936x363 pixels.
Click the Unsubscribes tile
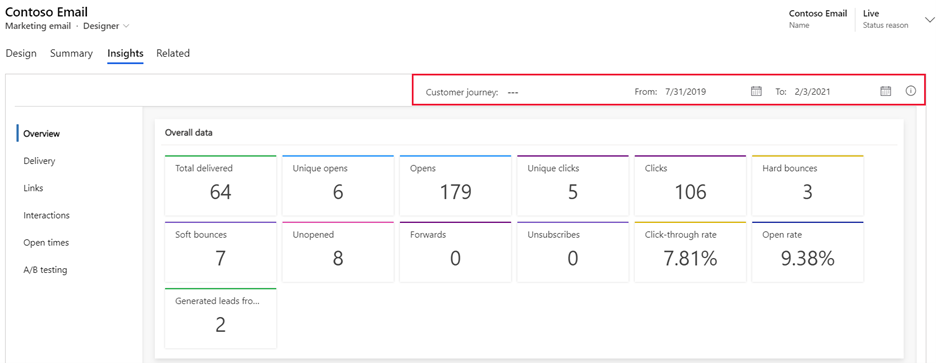click(x=573, y=252)
